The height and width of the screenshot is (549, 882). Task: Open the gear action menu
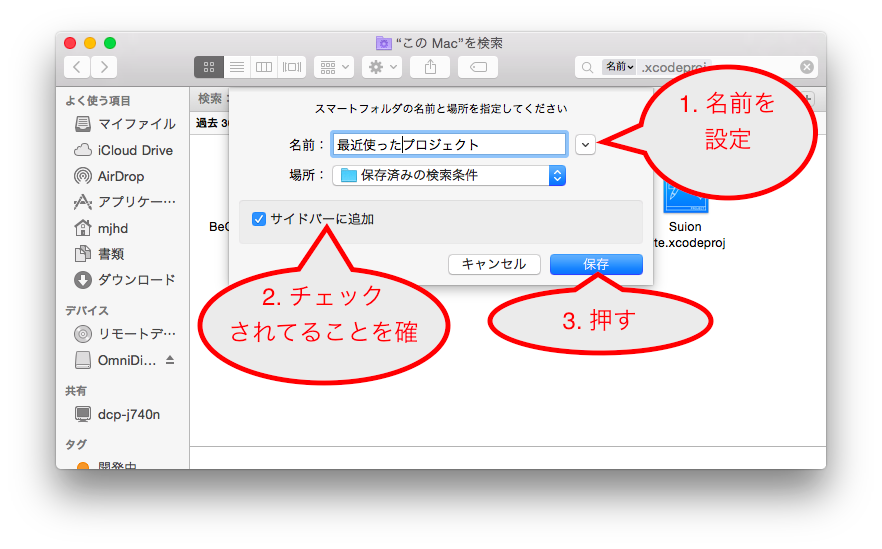click(382, 67)
